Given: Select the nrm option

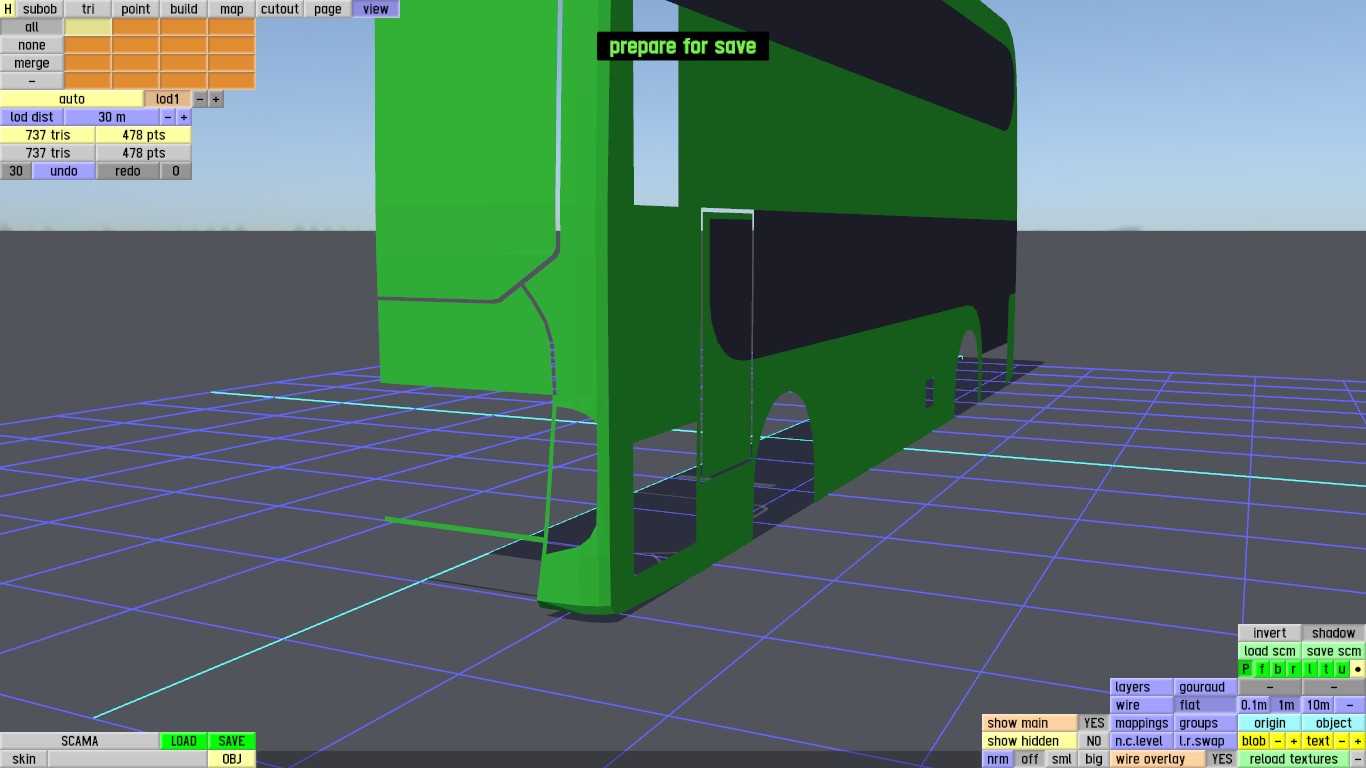Looking at the screenshot, I should pos(998,759).
